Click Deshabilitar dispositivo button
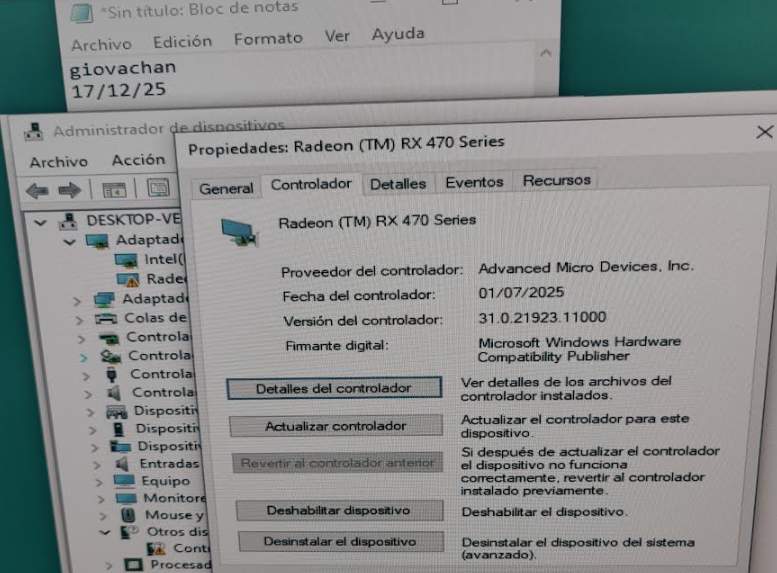The image size is (777, 573). coord(339,510)
